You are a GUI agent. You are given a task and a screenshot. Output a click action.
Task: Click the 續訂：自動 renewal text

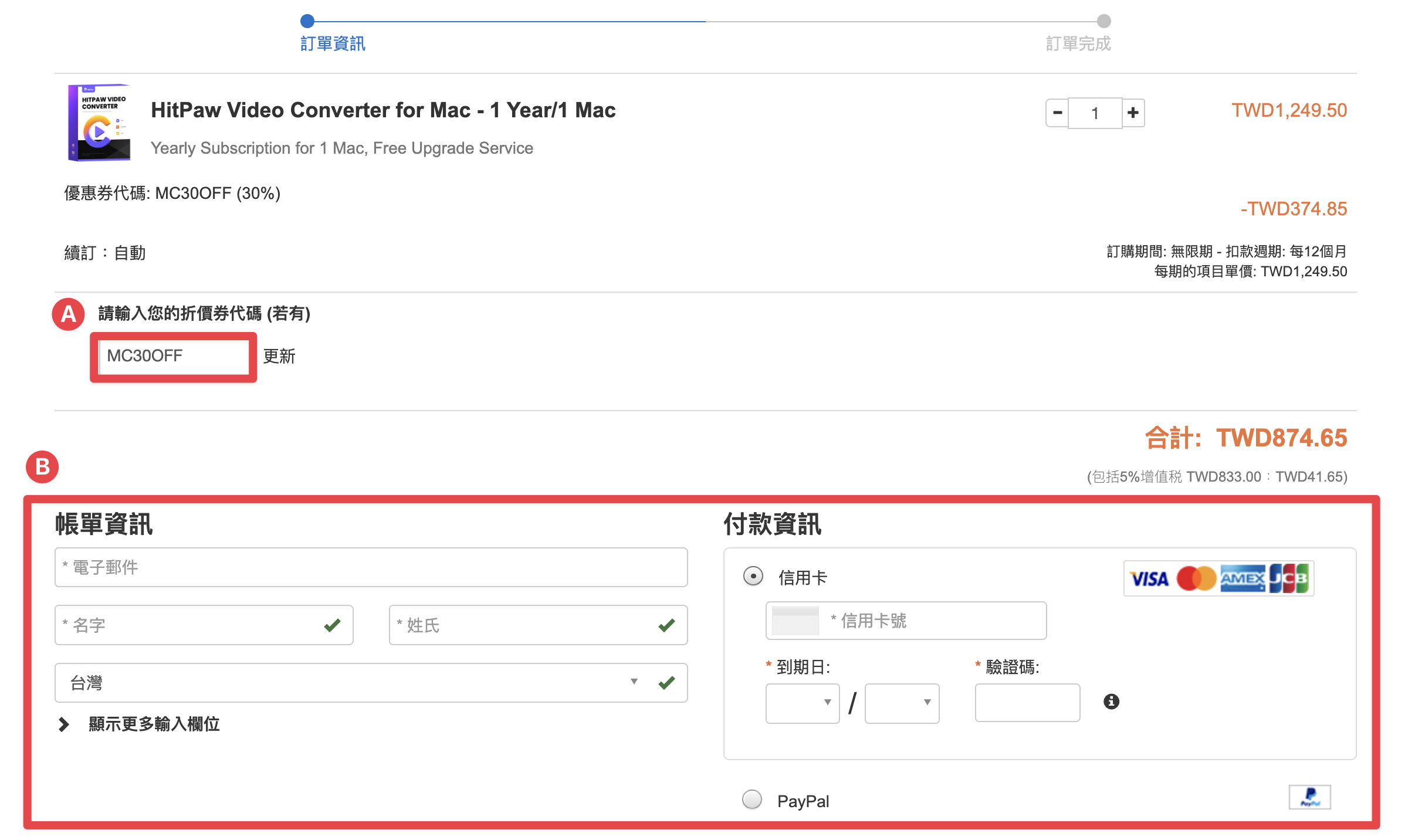tap(105, 253)
